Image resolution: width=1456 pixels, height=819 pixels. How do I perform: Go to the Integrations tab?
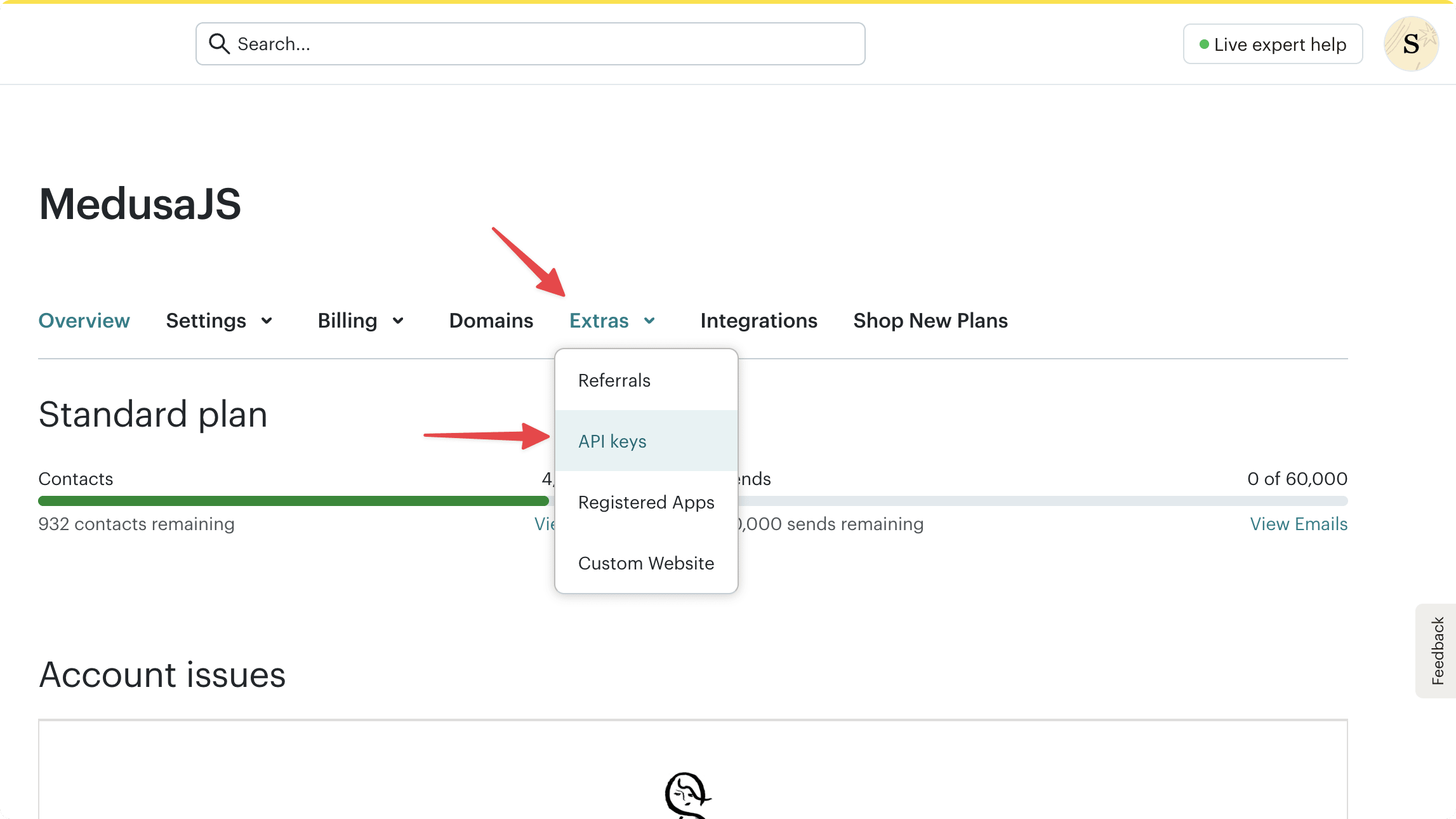point(758,320)
